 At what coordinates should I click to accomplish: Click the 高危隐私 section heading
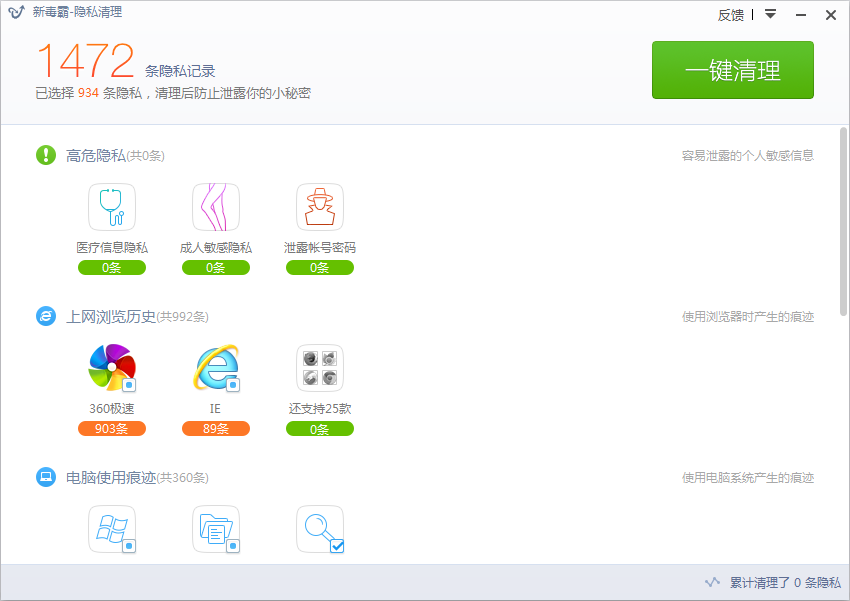tap(96, 156)
